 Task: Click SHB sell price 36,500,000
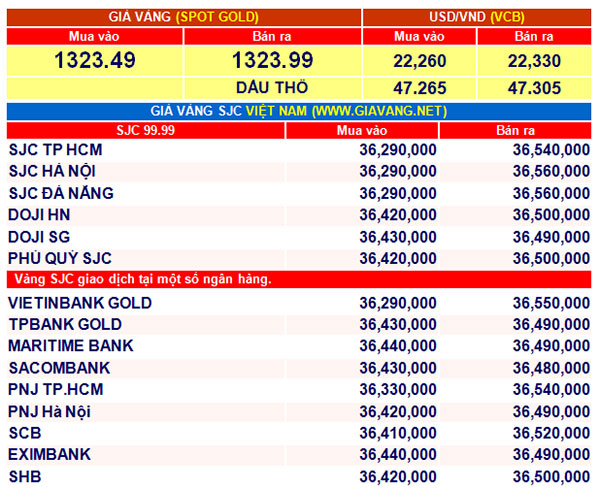tap(551, 477)
